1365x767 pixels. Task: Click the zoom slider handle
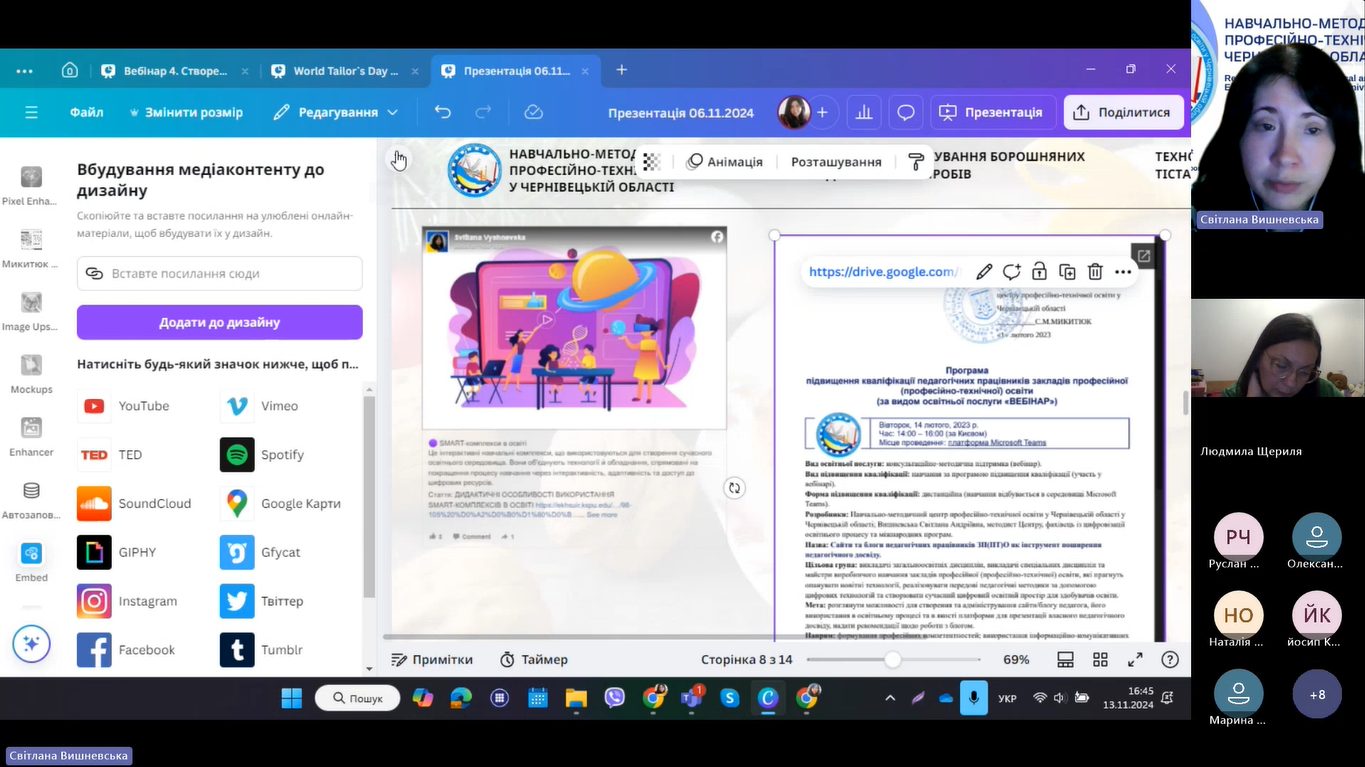pos(892,660)
